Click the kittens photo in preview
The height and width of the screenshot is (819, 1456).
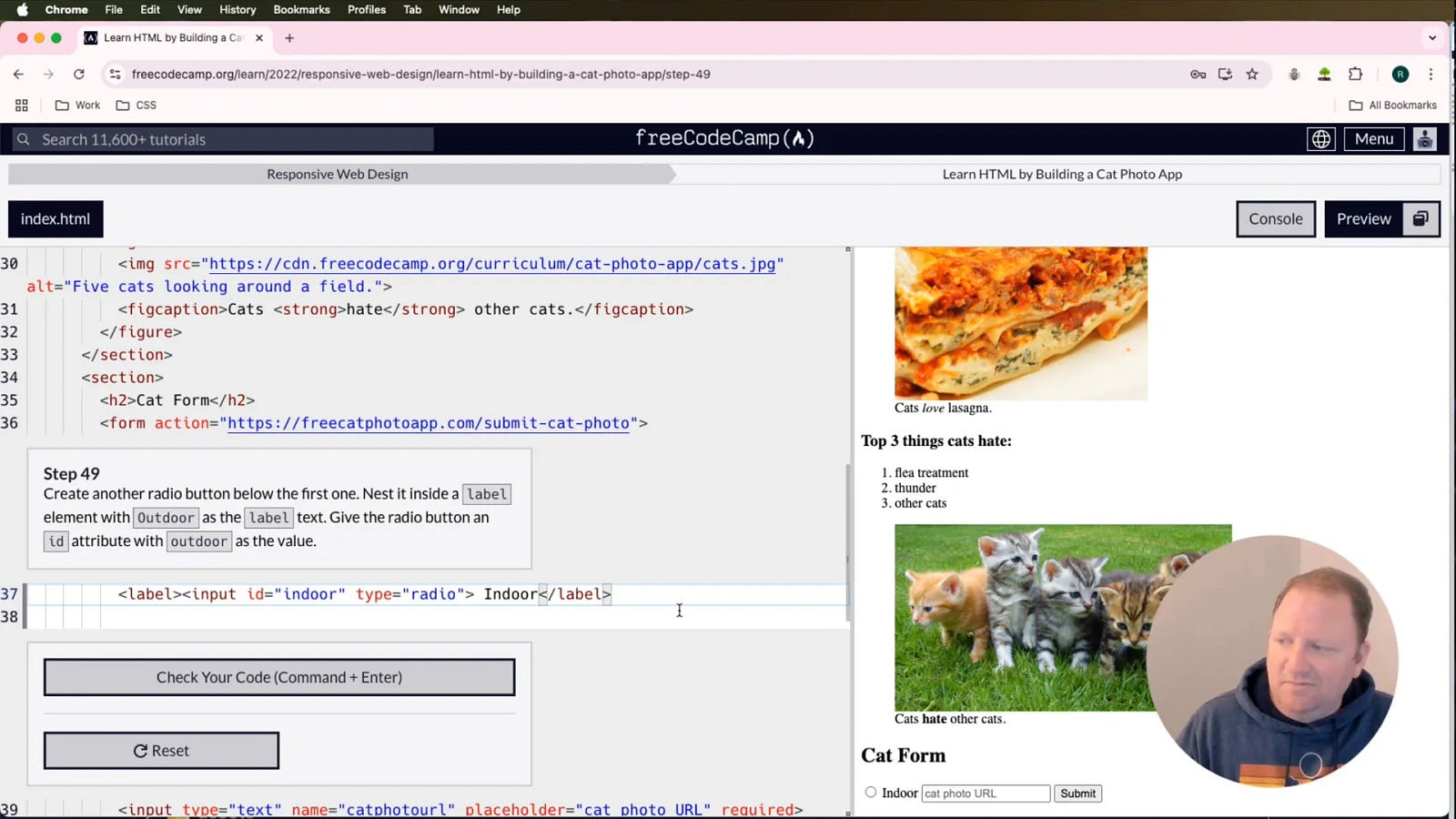click(1063, 618)
